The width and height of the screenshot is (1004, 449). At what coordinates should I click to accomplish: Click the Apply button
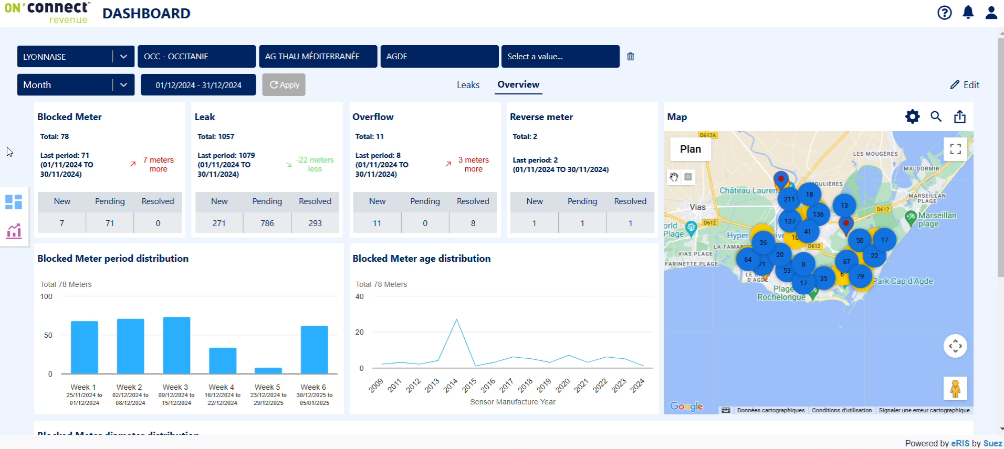coord(284,85)
